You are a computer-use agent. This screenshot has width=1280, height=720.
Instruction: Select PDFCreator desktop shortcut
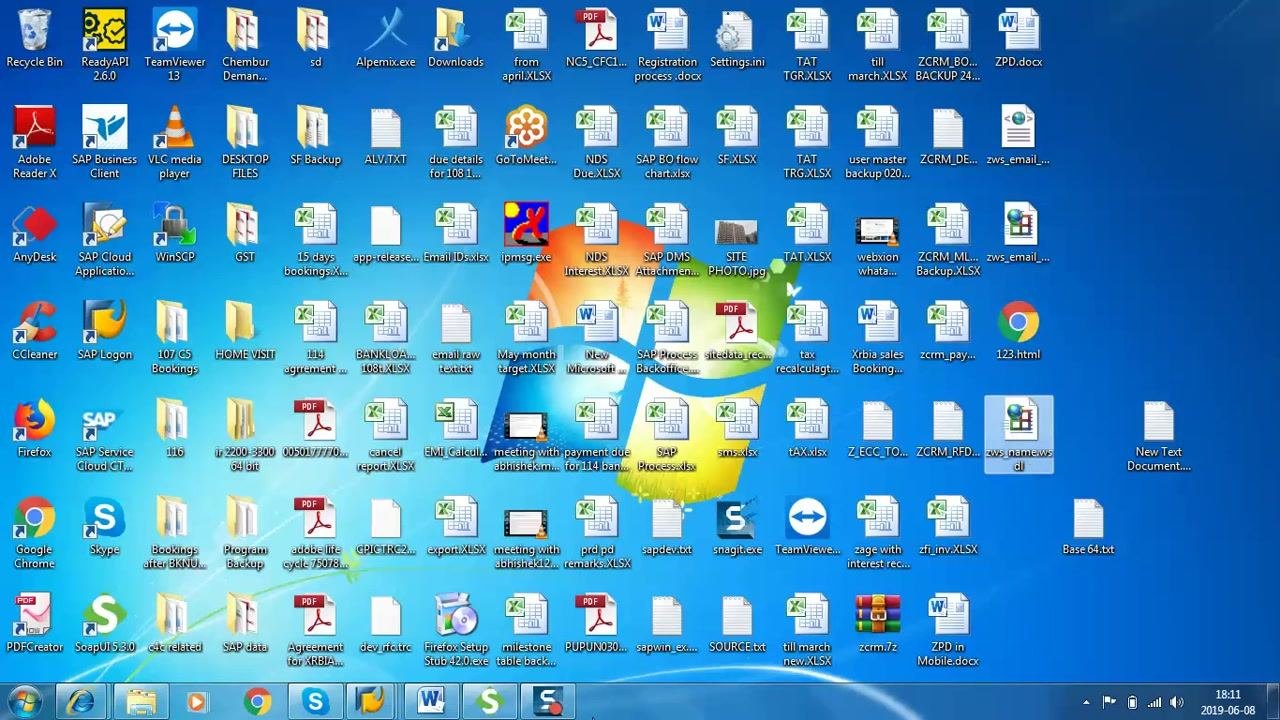click(34, 624)
